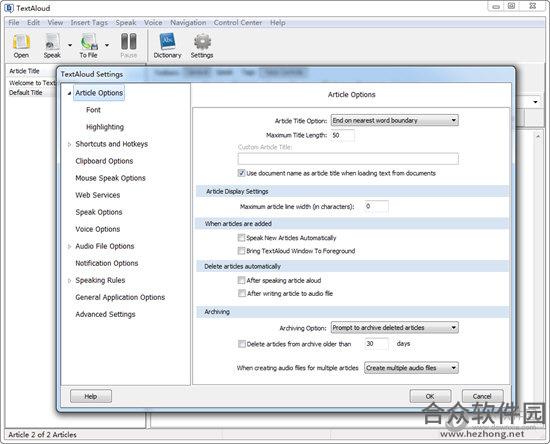Screen dimensions: 550x444
Task: Open the Article Title Option dropdown
Action: point(394,120)
